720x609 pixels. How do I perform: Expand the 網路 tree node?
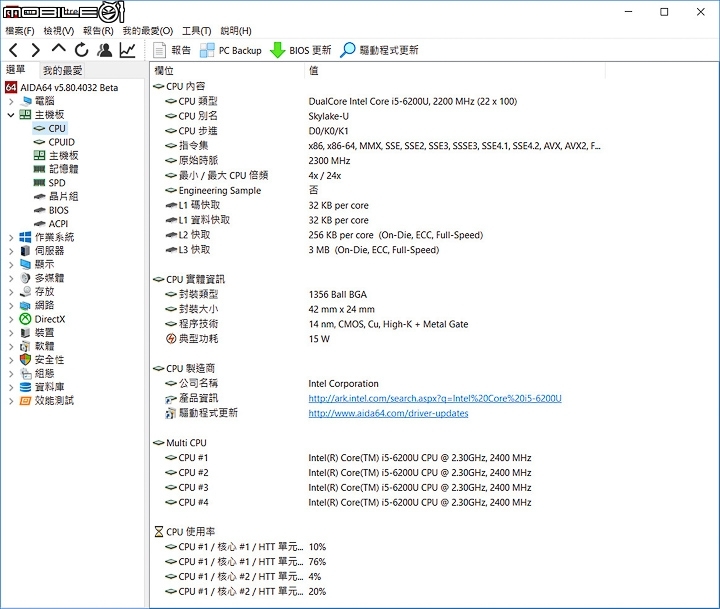11,305
